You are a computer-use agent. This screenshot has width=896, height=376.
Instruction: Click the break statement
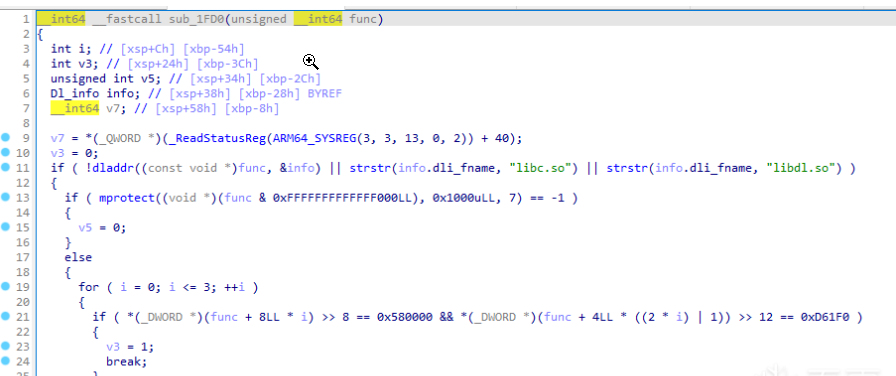(x=126, y=361)
